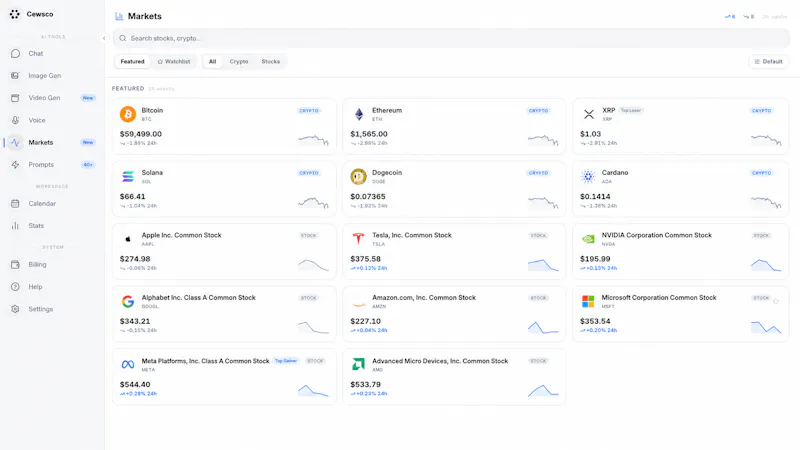The height and width of the screenshot is (450, 800).
Task: Toggle the Watchlist star filter
Action: pyautogui.click(x=174, y=62)
